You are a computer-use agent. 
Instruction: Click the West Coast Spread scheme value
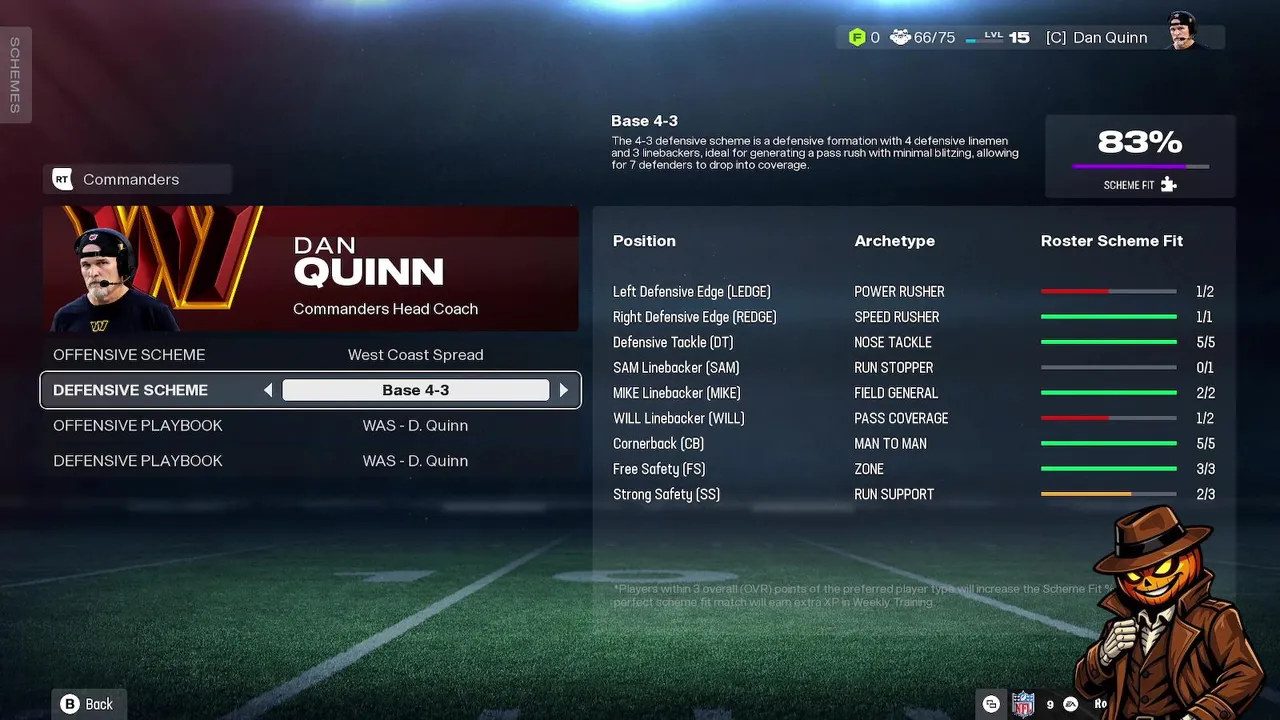point(416,355)
